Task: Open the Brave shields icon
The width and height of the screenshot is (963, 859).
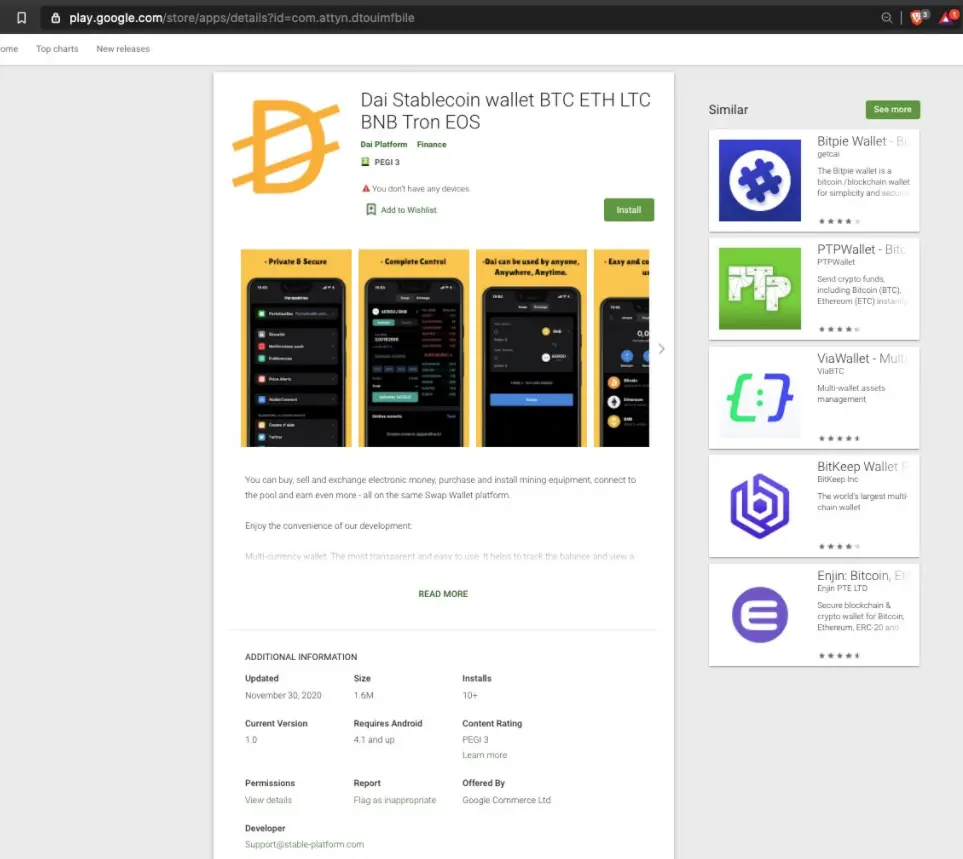Action: [x=918, y=17]
